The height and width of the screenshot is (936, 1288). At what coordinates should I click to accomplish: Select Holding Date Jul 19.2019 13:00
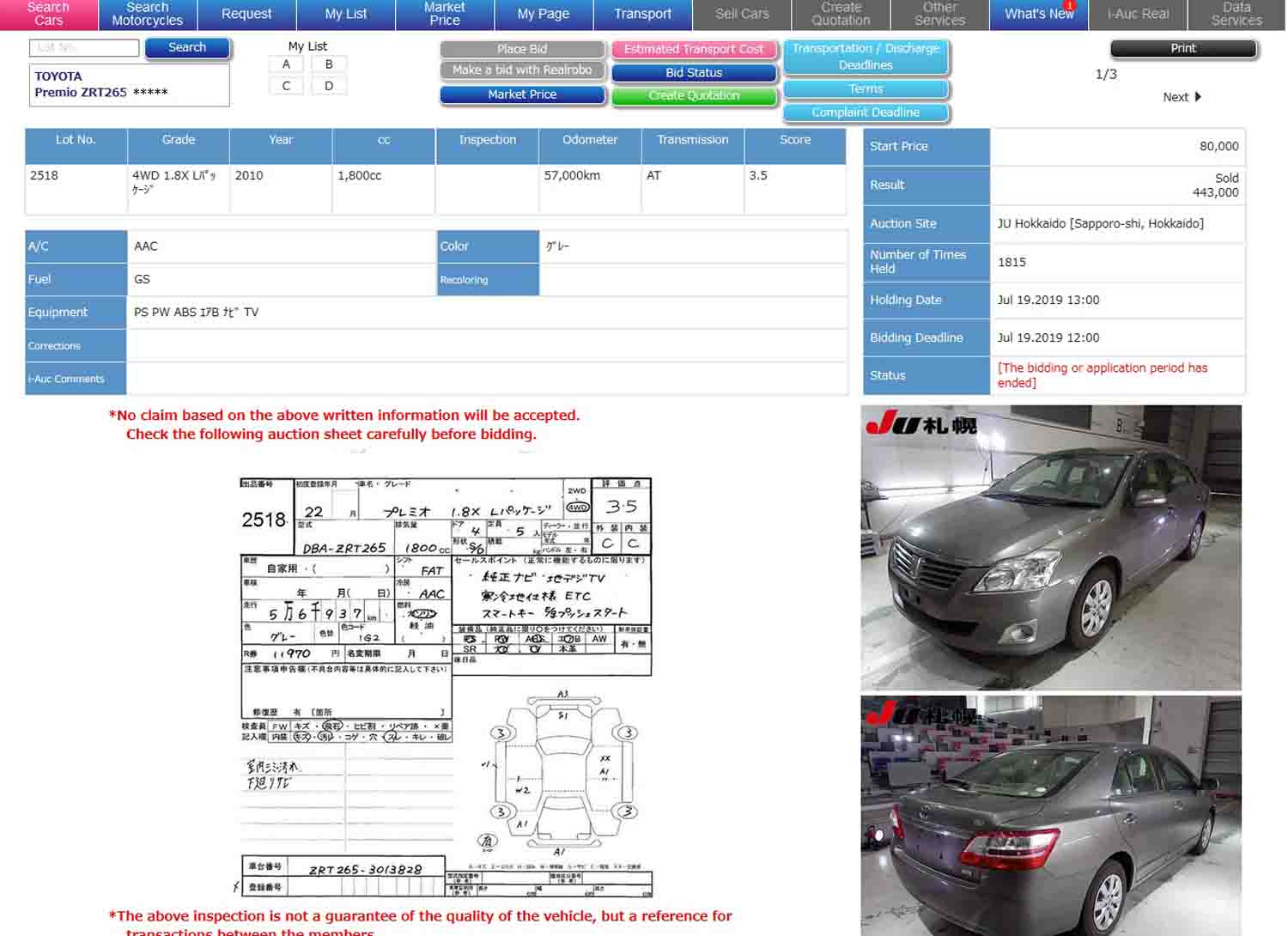point(1048,300)
